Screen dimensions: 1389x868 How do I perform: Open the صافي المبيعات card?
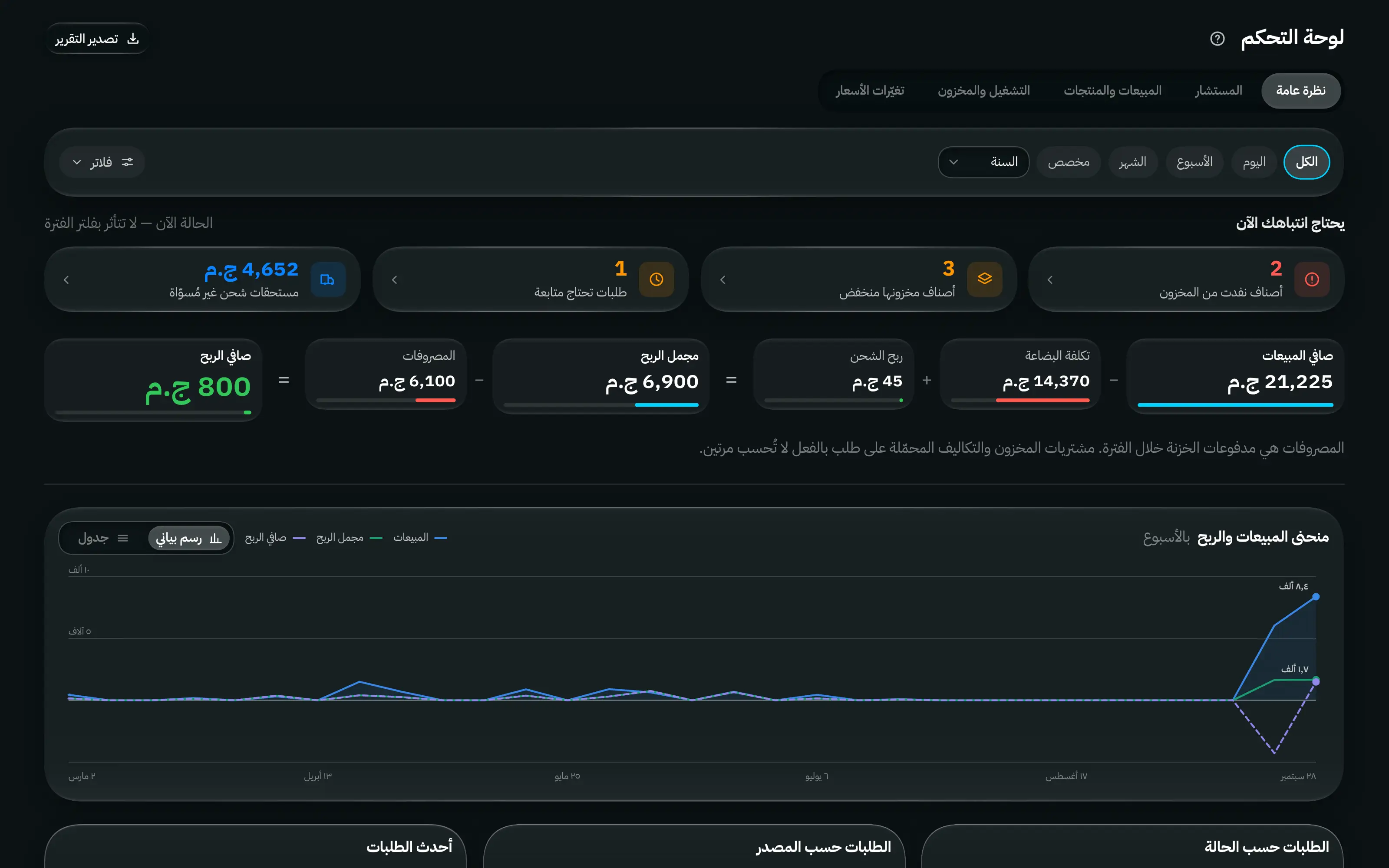click(1235, 376)
